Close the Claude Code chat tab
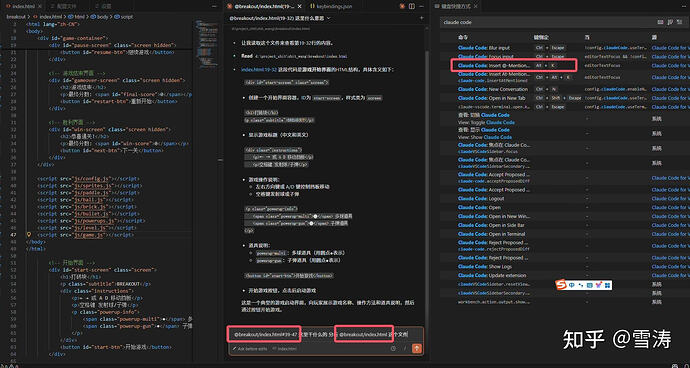This screenshot has height=368, width=690. click(x=299, y=7)
